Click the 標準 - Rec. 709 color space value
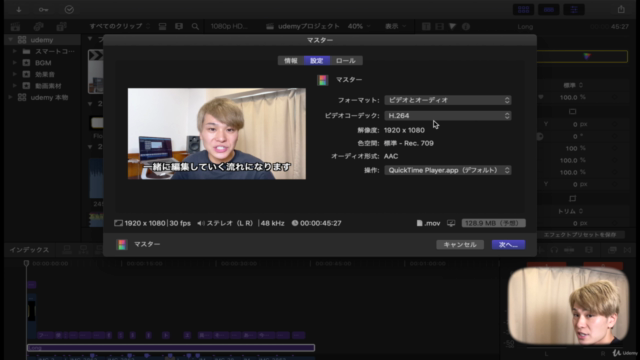Screen dimensions: 640x360 pyautogui.click(x=409, y=143)
